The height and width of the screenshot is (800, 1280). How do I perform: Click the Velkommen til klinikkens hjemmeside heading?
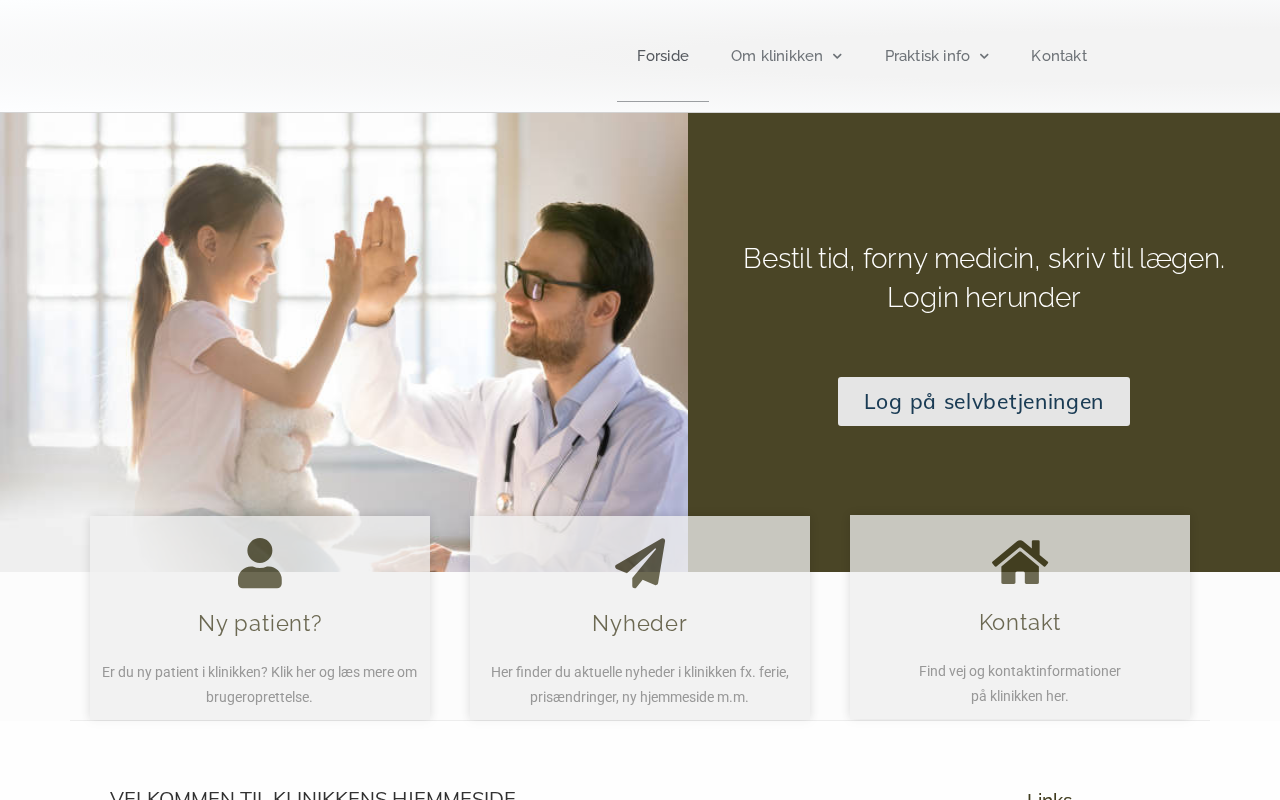pos(313,794)
